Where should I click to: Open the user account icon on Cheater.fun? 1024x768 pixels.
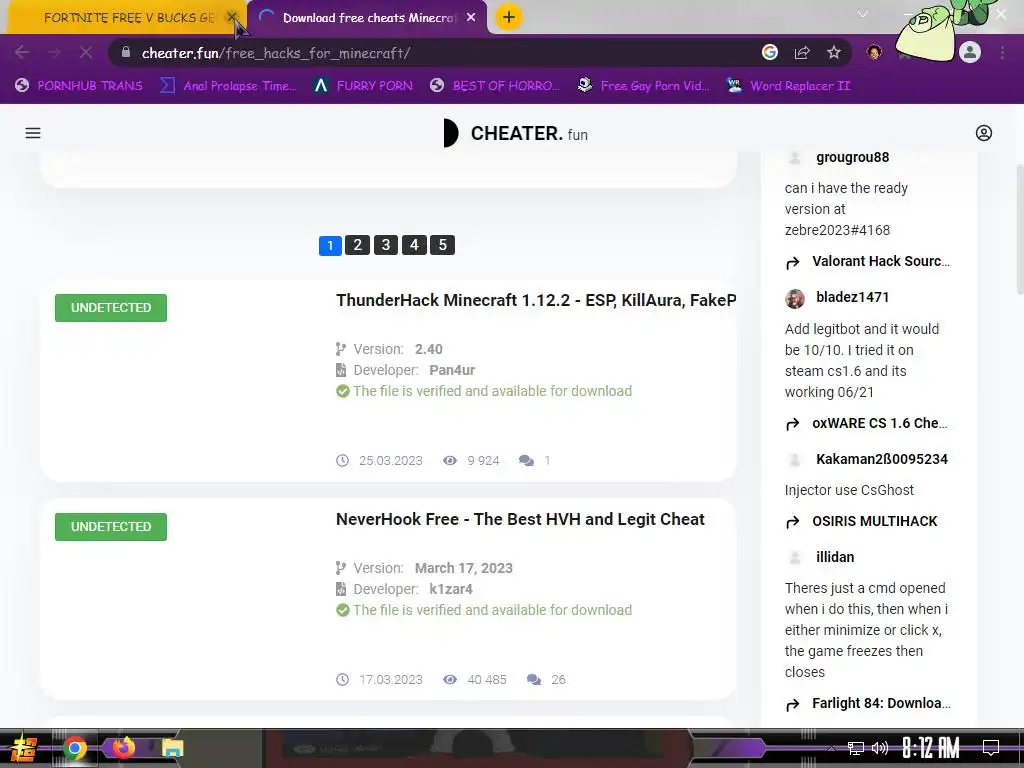pyautogui.click(x=984, y=133)
